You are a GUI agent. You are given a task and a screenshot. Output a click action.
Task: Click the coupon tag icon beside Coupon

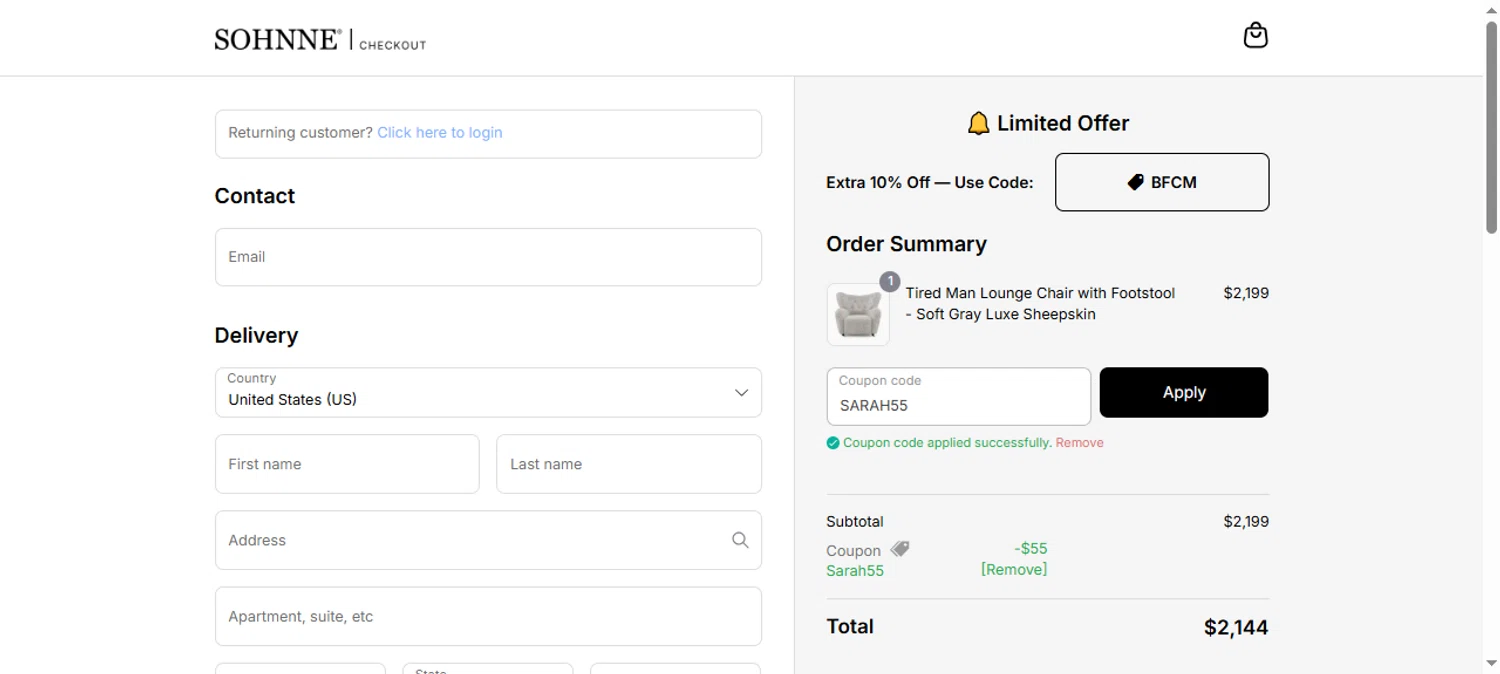click(x=900, y=549)
